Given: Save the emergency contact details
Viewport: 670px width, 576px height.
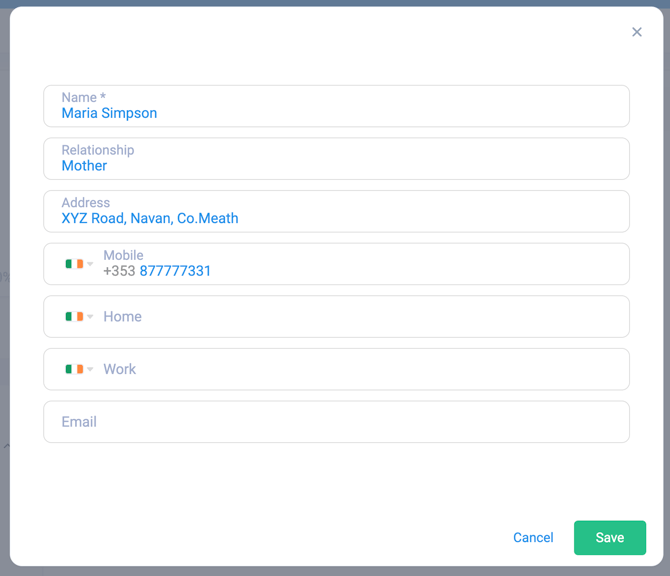Looking at the screenshot, I should point(610,538).
